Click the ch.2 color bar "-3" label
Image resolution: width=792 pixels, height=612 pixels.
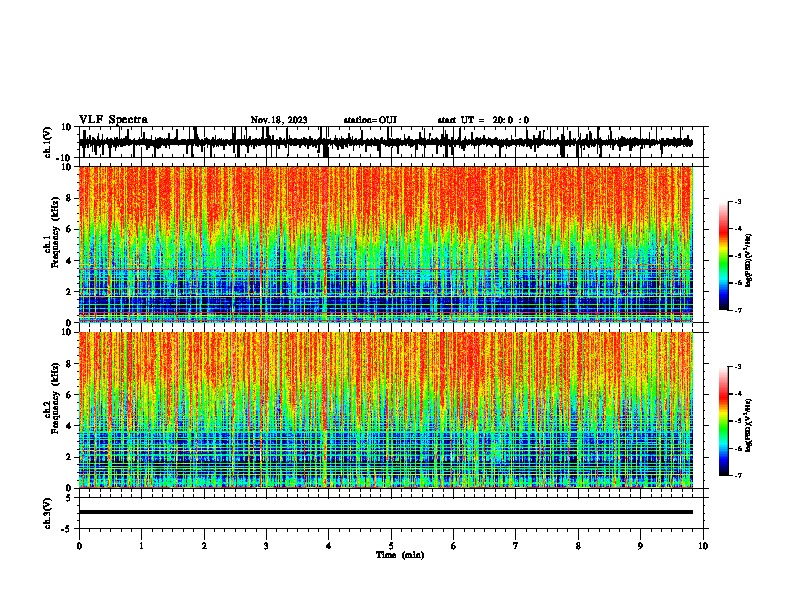coord(736,367)
